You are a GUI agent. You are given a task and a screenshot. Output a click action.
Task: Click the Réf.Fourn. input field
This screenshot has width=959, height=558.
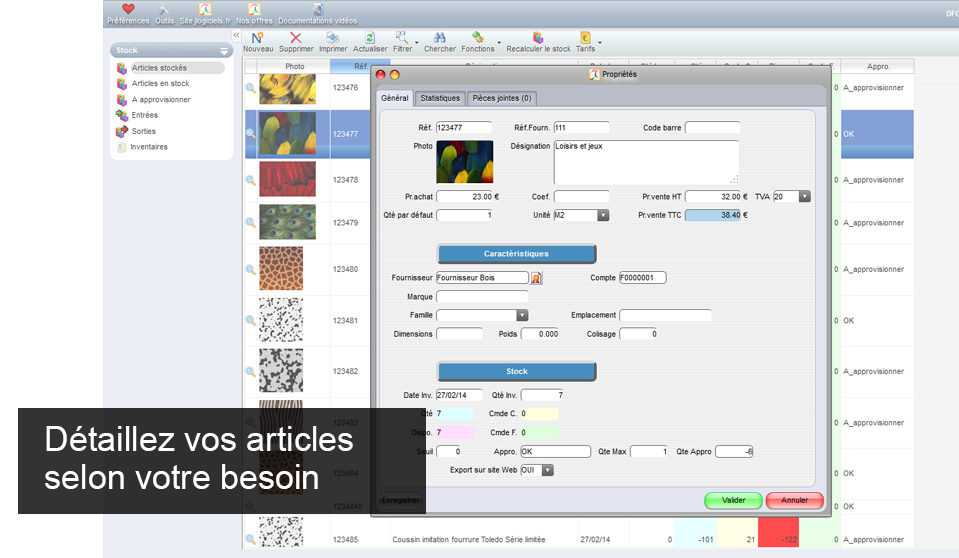tap(582, 128)
